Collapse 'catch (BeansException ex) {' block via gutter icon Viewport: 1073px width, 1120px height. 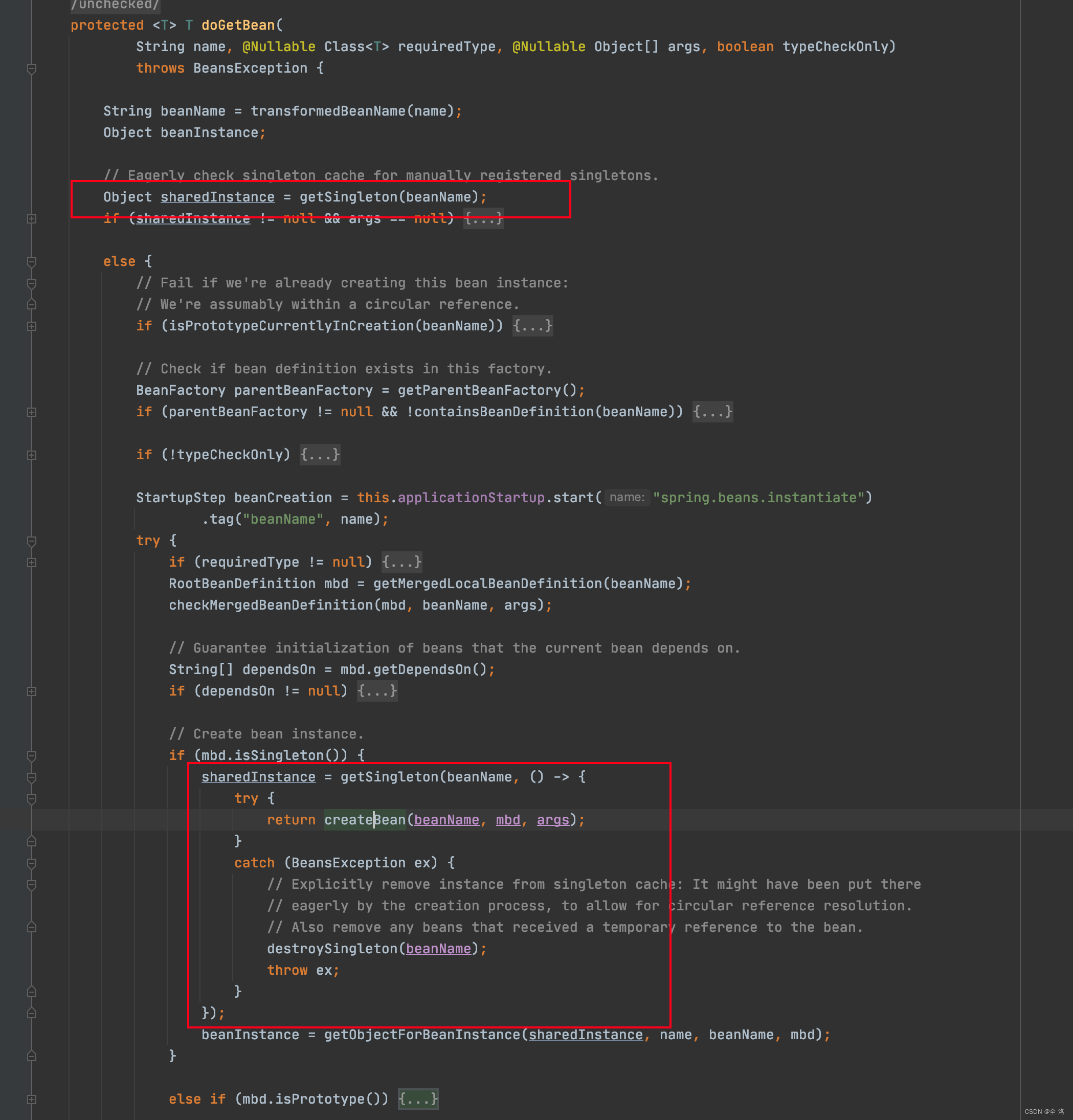pos(32,863)
